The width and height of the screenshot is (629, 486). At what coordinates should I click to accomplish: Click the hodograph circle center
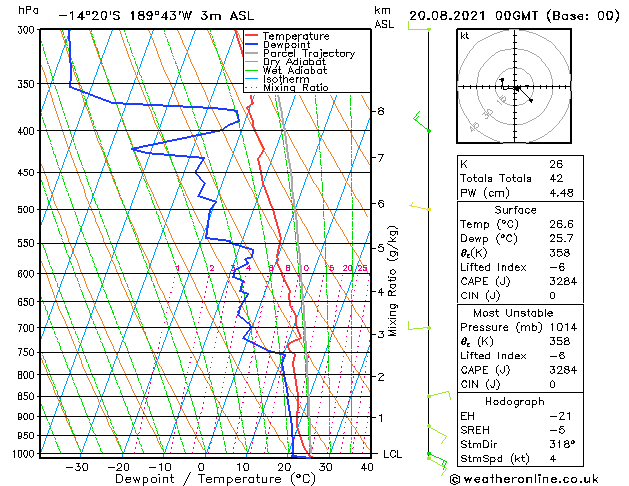coord(515,87)
